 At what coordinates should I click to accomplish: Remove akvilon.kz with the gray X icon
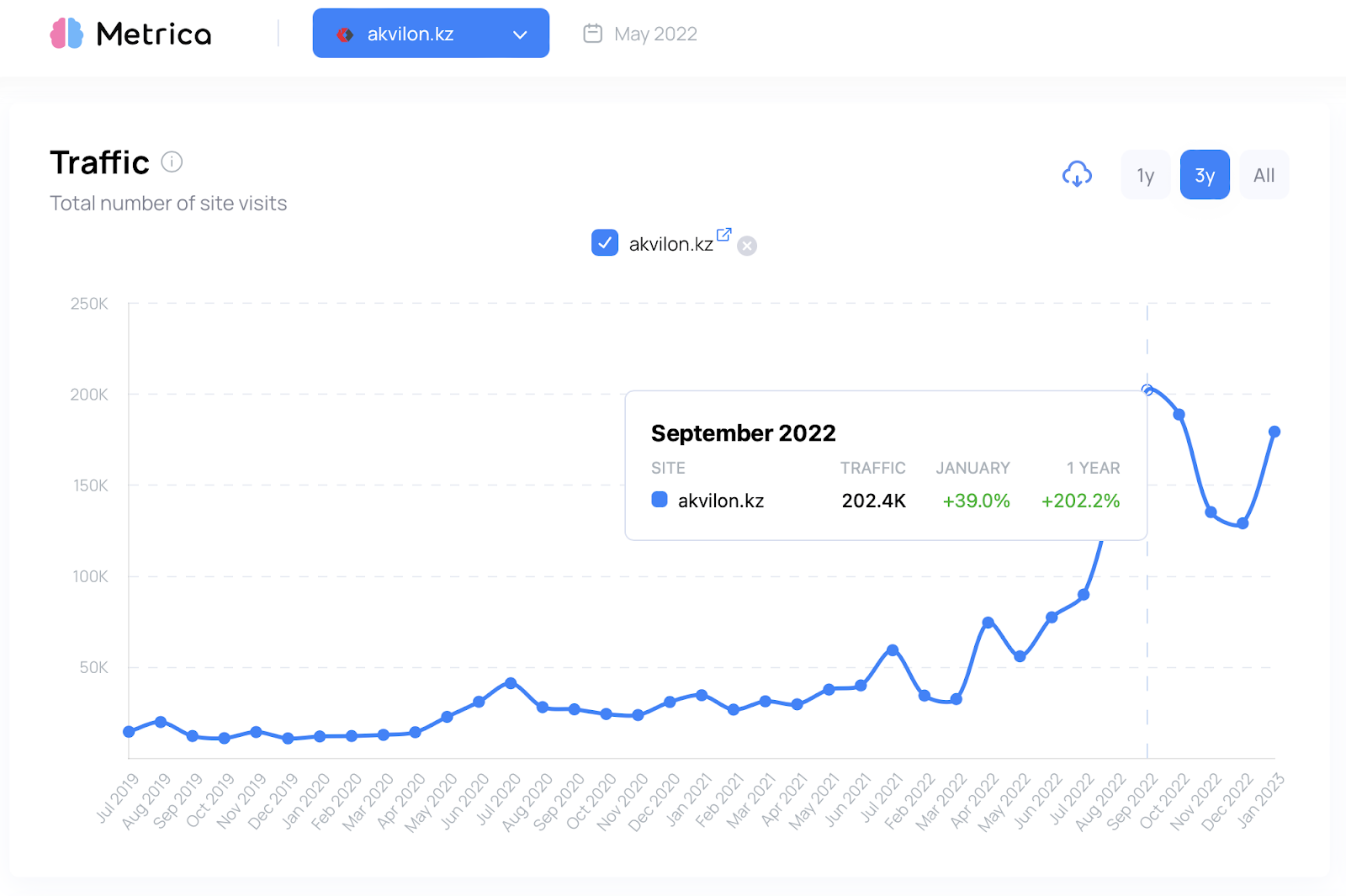tap(747, 246)
